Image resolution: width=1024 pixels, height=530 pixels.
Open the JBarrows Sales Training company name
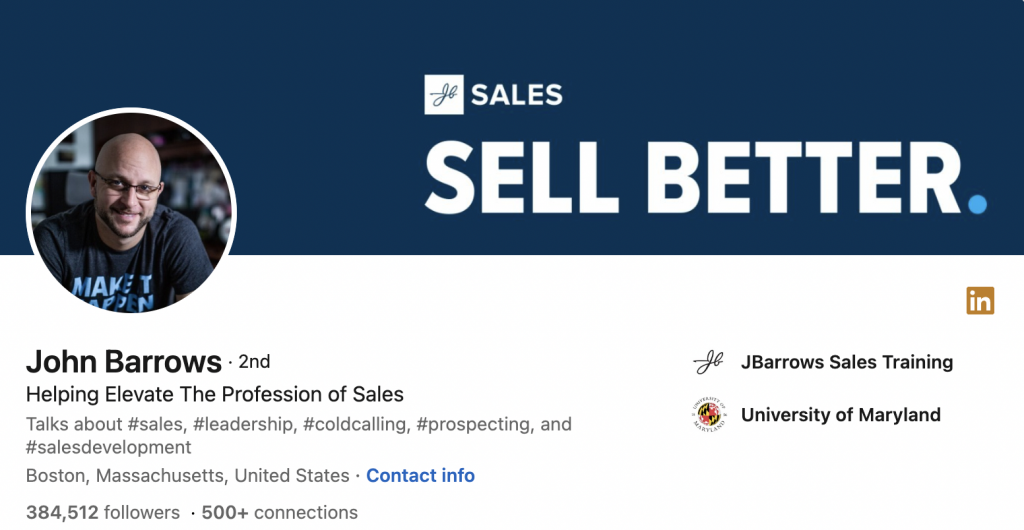pos(846,362)
